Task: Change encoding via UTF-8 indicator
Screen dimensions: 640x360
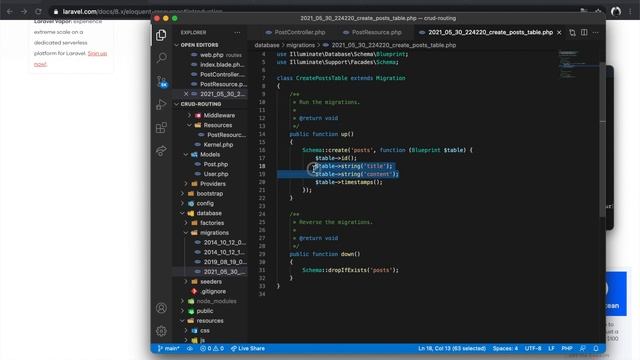Action: coord(533,349)
